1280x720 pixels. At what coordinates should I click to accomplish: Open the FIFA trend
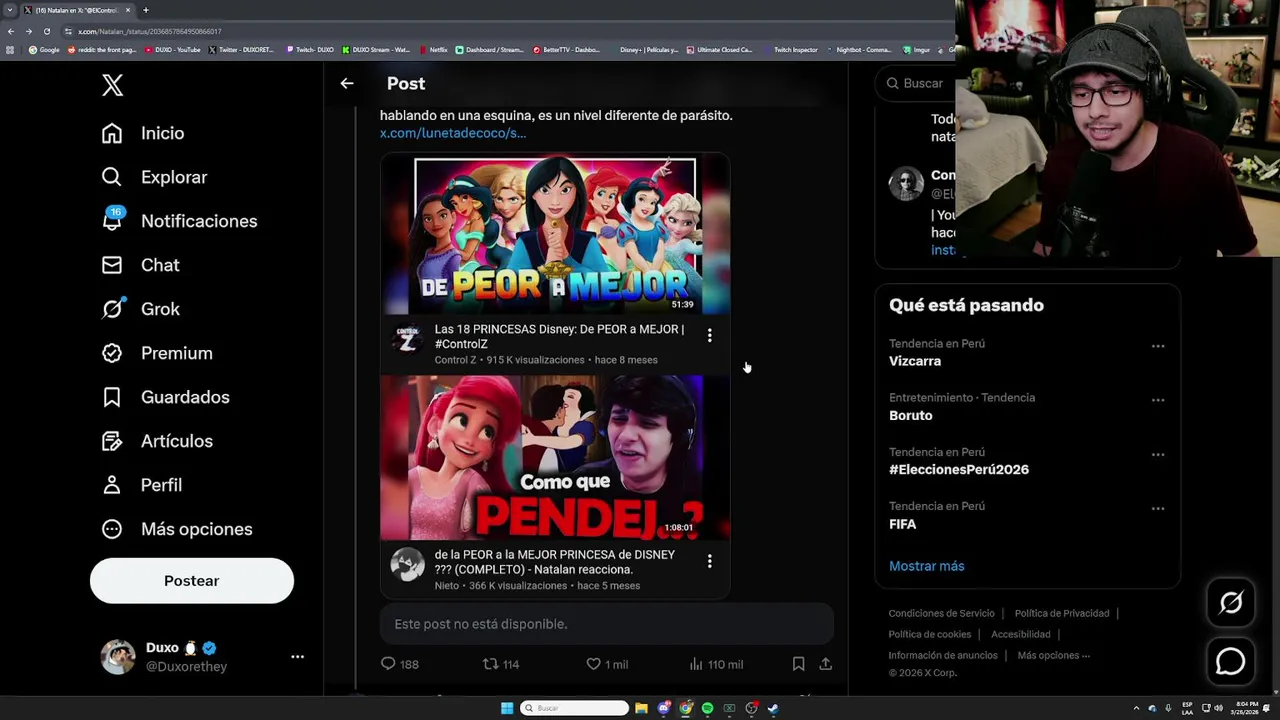click(x=903, y=524)
